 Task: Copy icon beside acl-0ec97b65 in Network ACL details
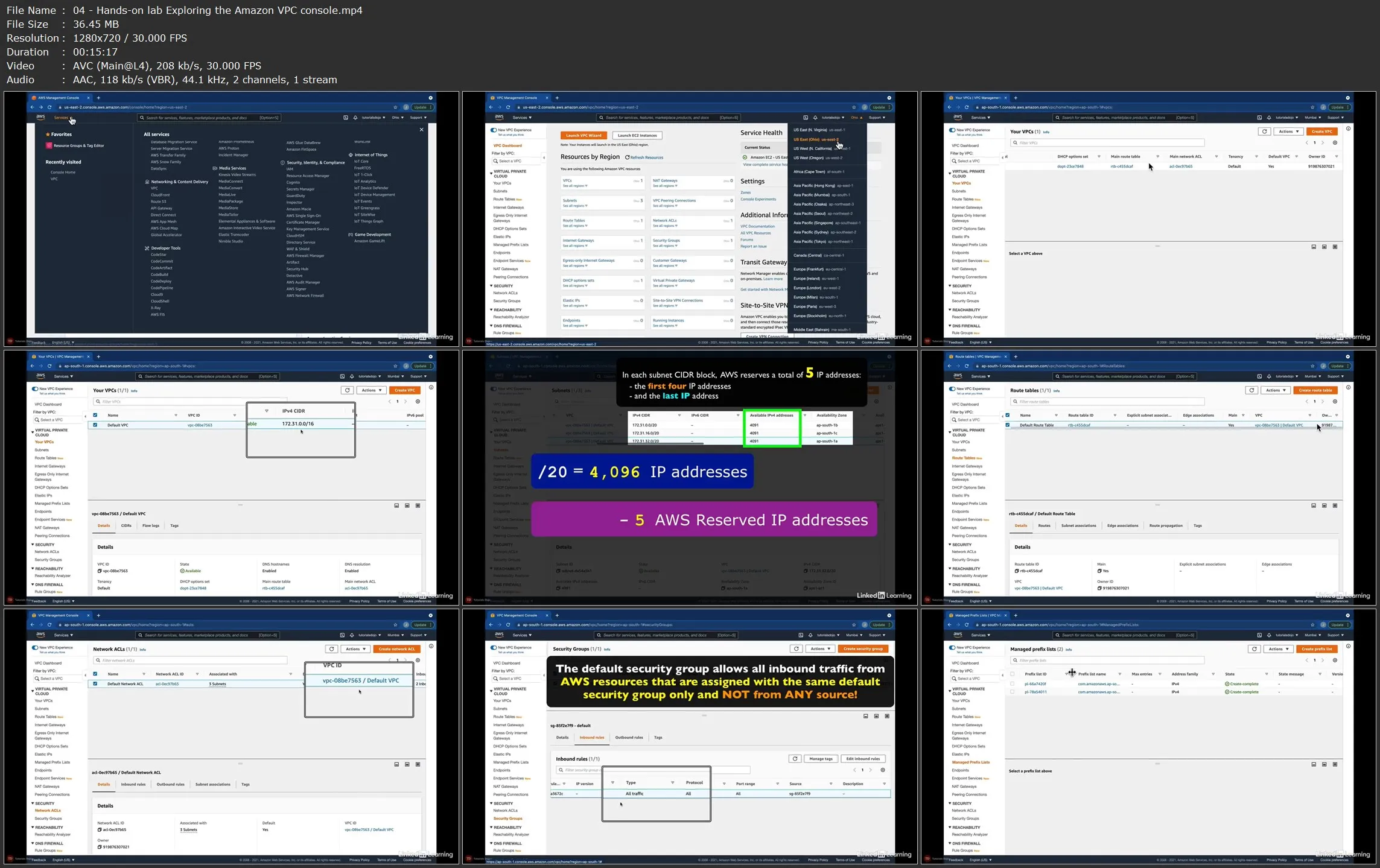[x=100, y=830]
